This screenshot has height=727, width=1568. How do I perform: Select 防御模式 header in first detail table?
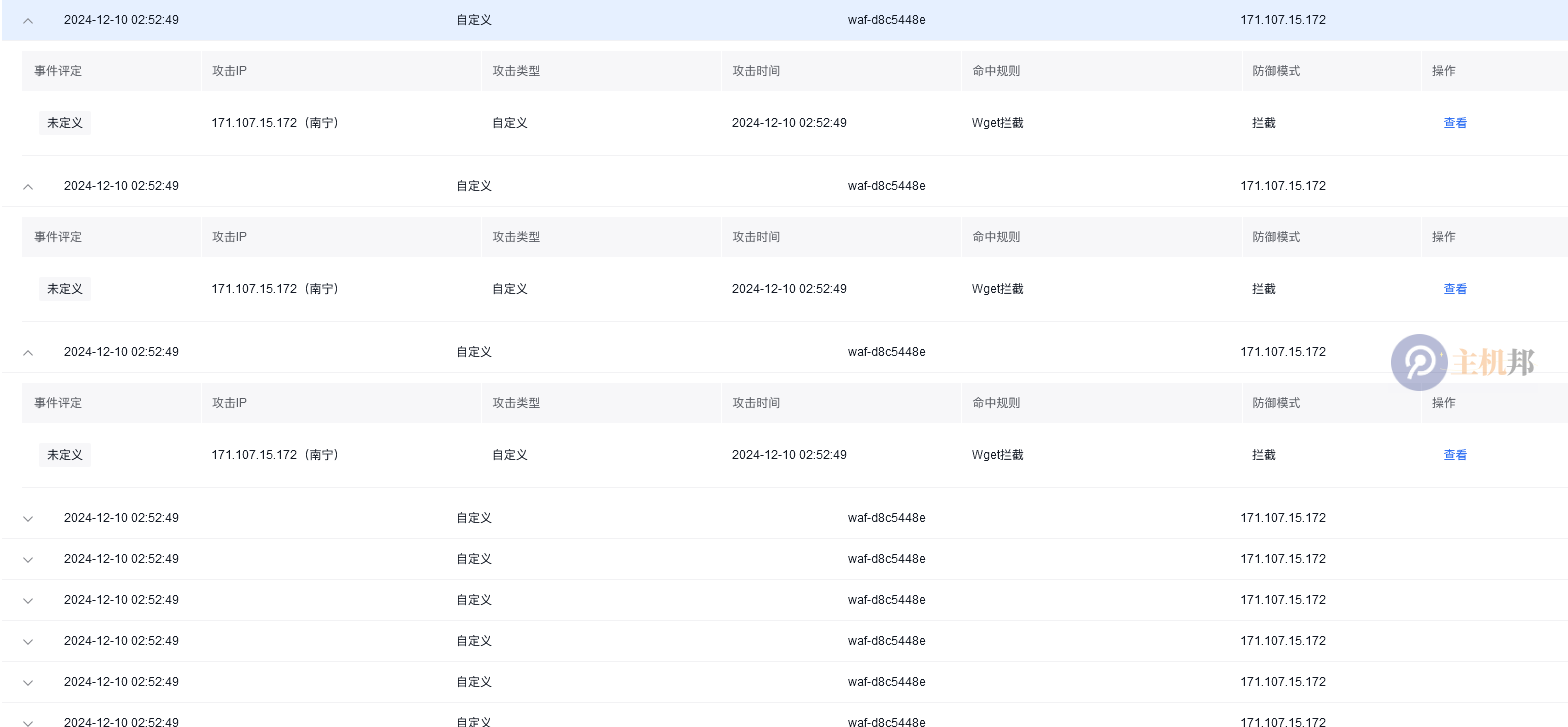click(x=1276, y=71)
